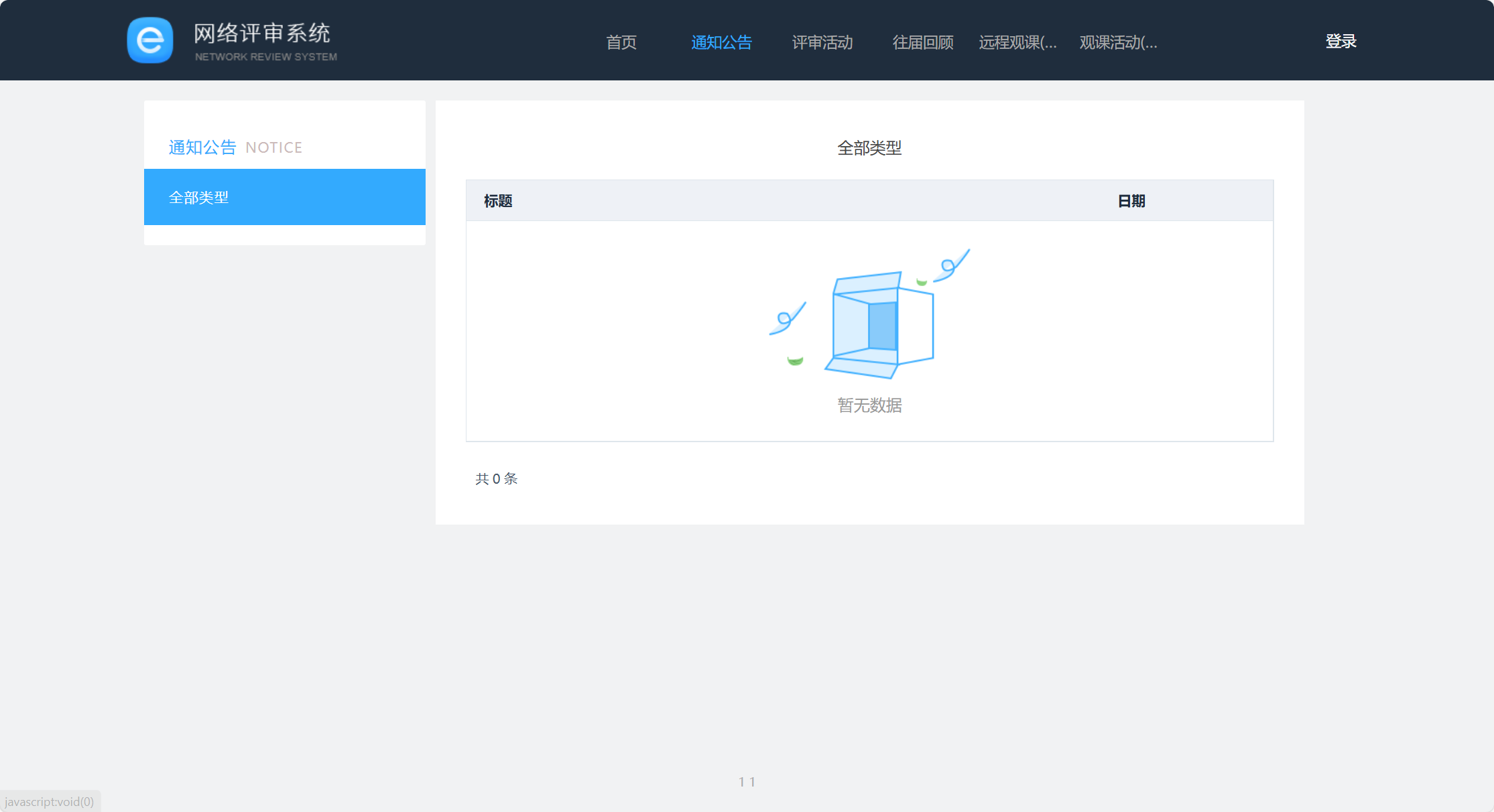
Task: Click the 网络评审系统 site title
Action: pyautogui.click(x=262, y=33)
